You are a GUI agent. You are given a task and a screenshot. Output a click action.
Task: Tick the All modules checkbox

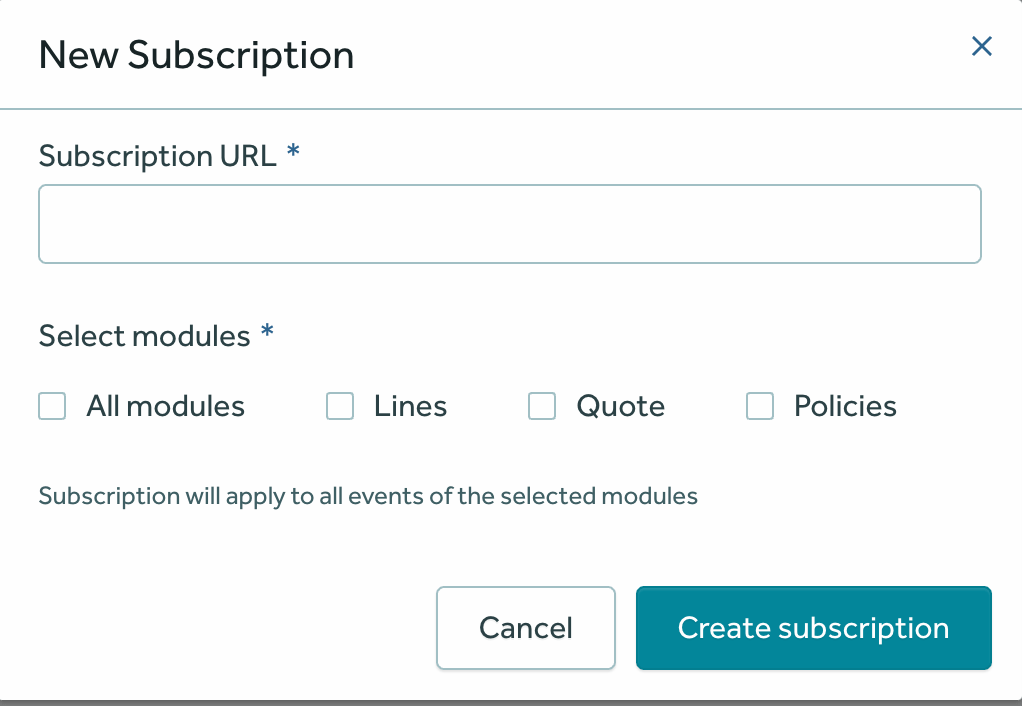point(52,406)
